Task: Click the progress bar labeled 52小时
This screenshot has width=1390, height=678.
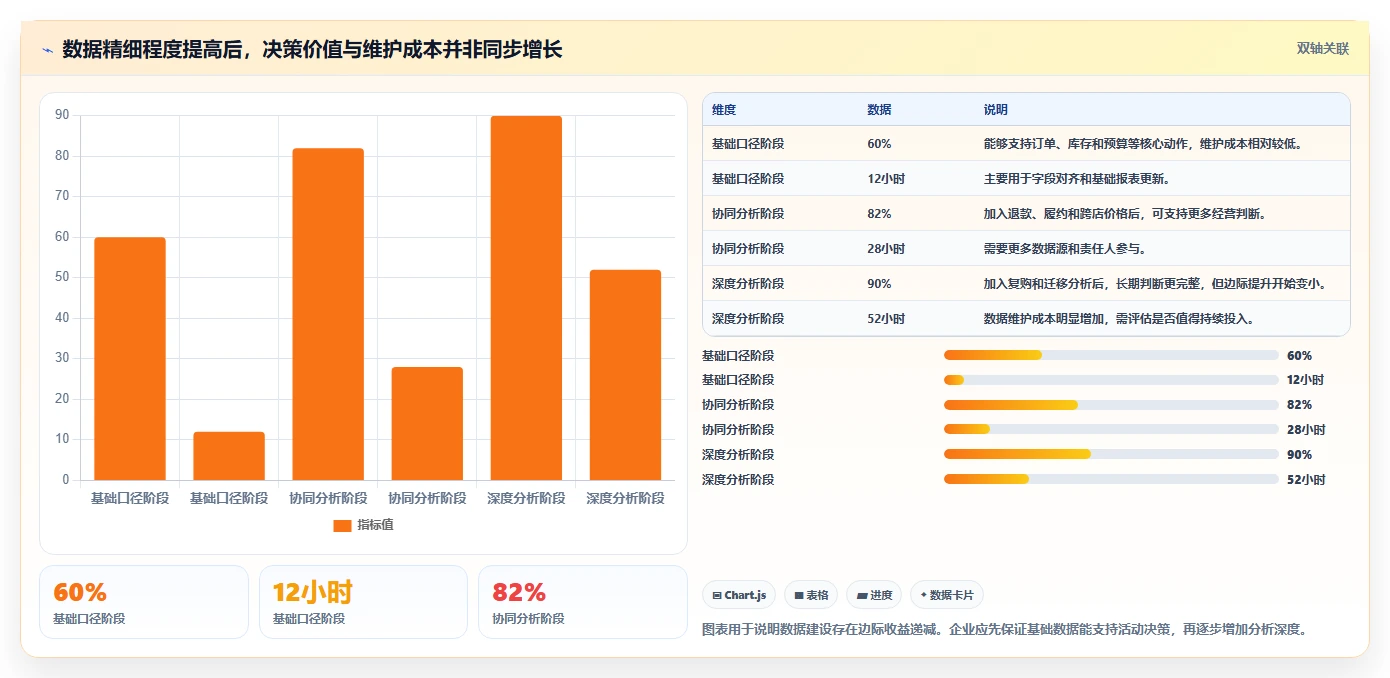Action: click(1111, 480)
